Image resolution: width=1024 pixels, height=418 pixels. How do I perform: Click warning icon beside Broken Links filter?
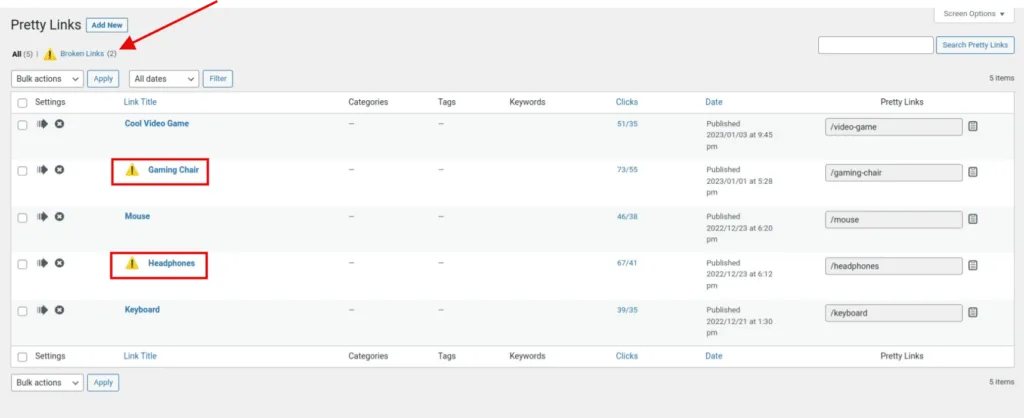(50, 54)
